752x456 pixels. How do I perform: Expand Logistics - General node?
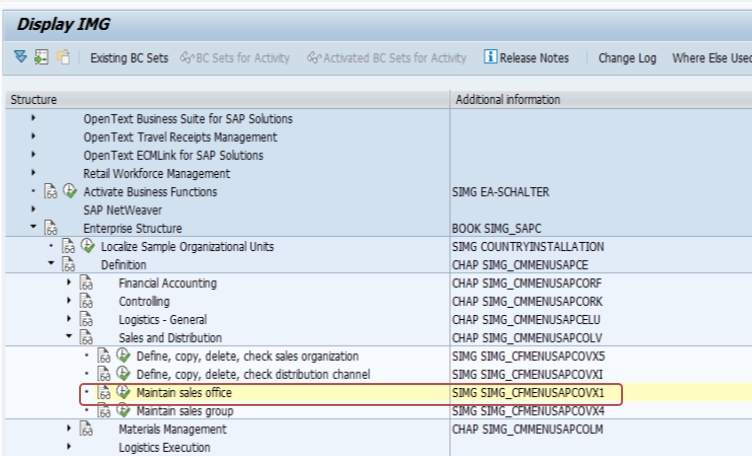[69, 318]
